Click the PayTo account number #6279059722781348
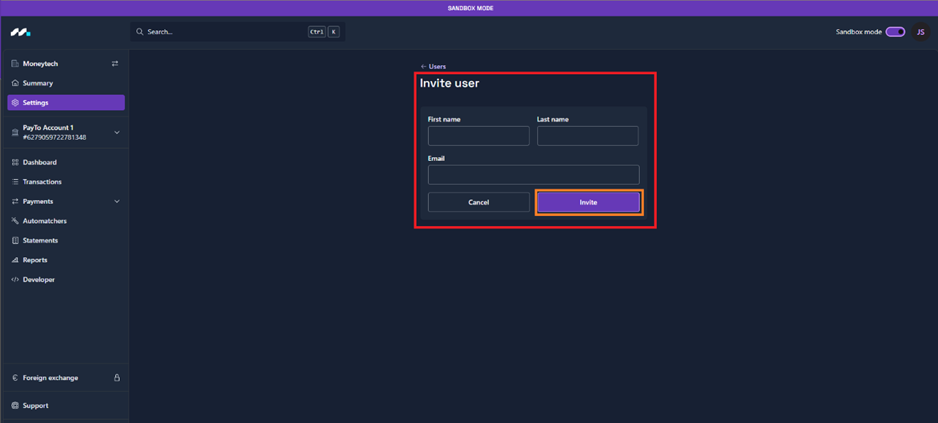This screenshot has height=423, width=938. pos(54,138)
